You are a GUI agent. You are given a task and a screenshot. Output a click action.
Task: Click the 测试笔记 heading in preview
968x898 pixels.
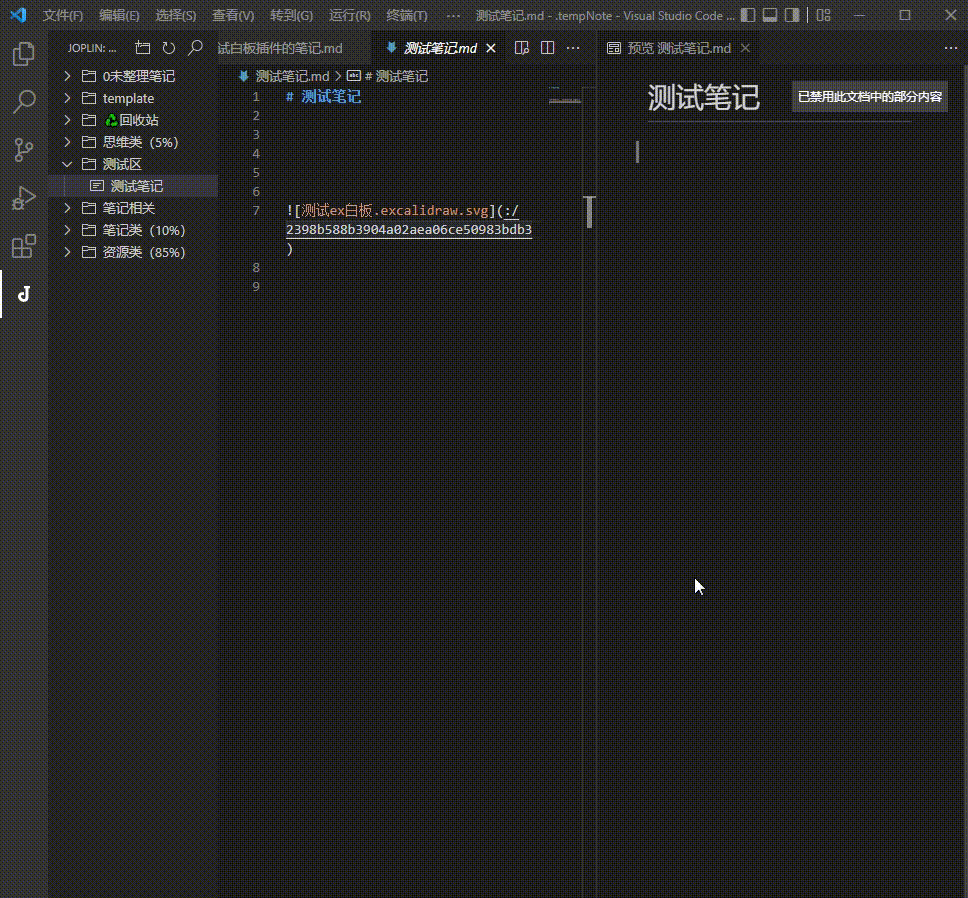[x=703, y=98]
